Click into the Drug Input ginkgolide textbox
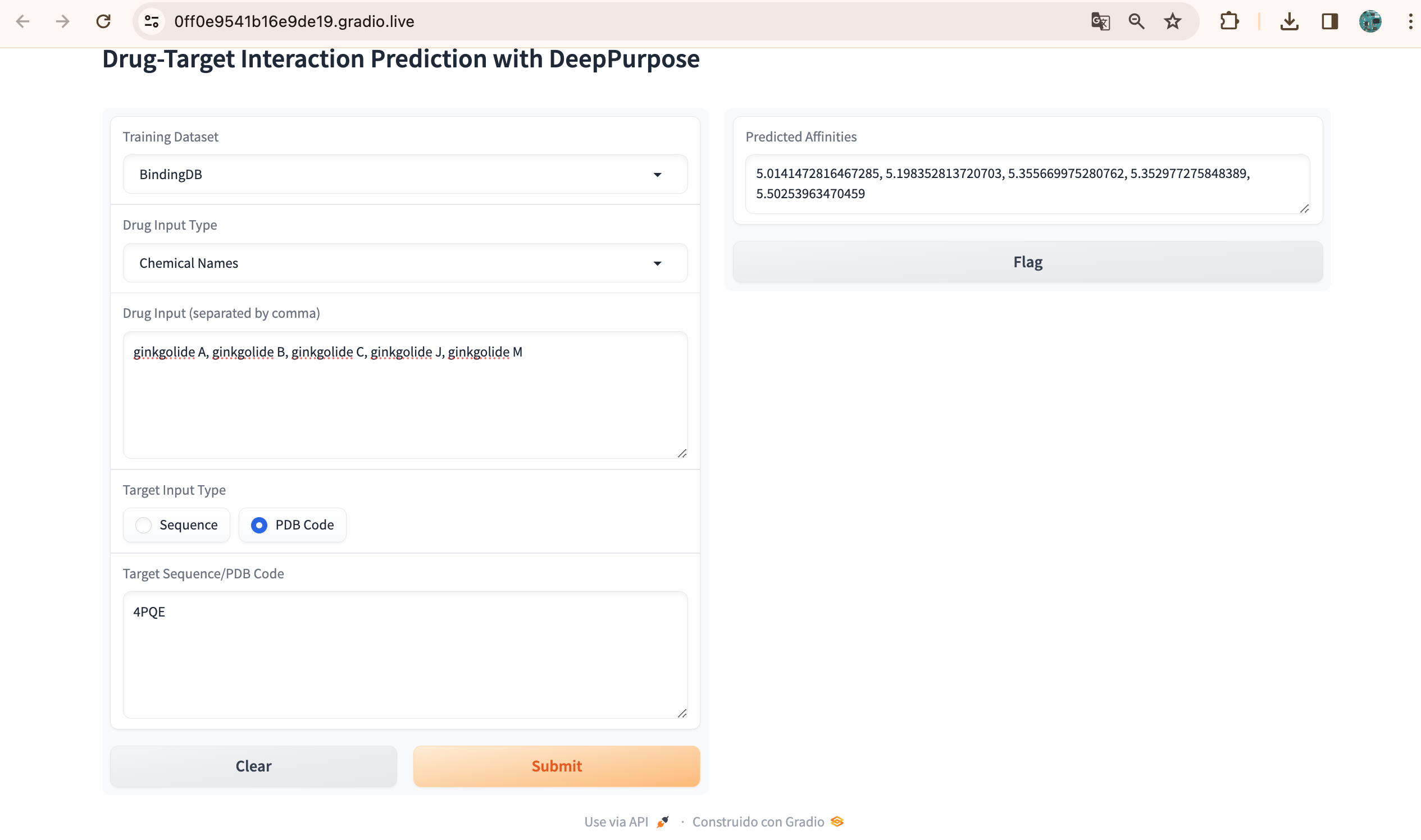Image resolution: width=1421 pixels, height=840 pixels. 405,396
